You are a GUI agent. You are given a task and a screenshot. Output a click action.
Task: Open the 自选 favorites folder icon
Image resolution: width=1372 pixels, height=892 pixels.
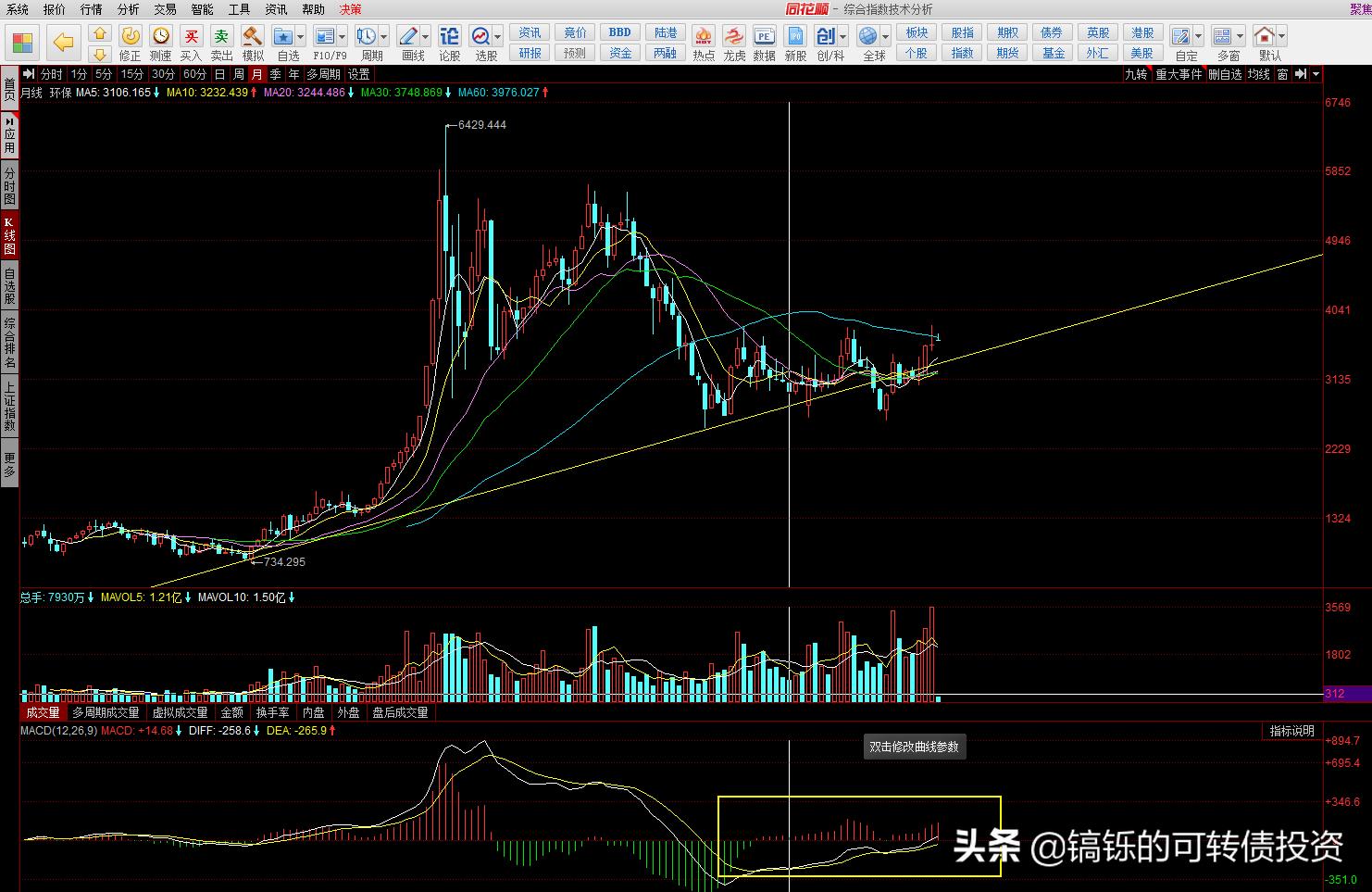point(283,36)
